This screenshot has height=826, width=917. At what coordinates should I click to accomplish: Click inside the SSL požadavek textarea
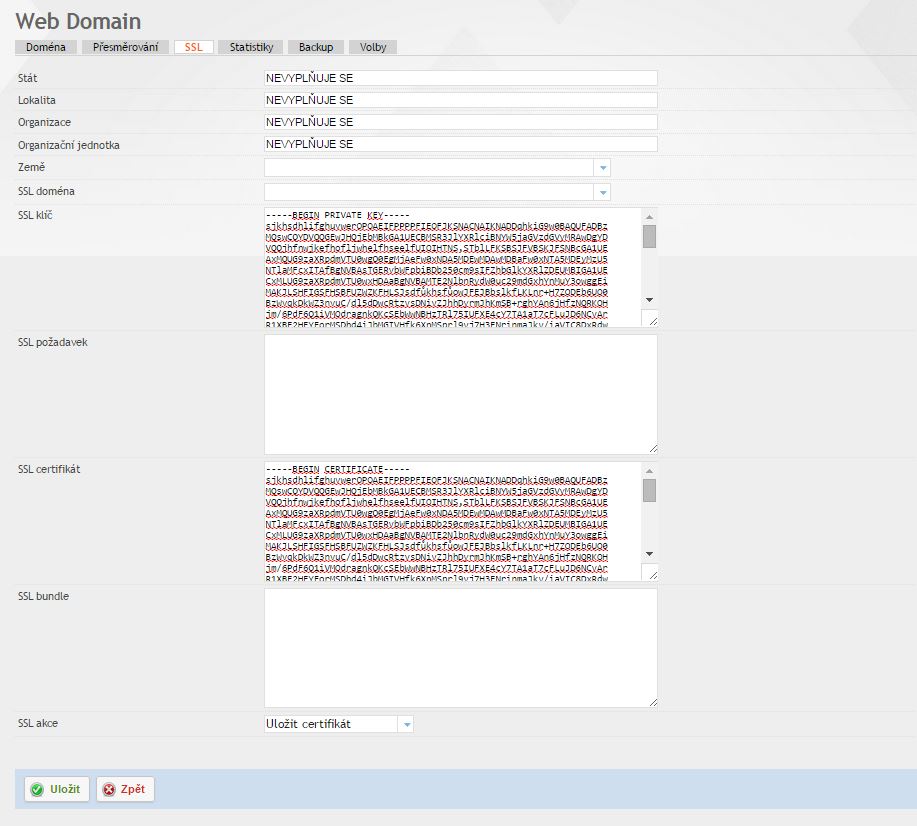click(x=460, y=393)
